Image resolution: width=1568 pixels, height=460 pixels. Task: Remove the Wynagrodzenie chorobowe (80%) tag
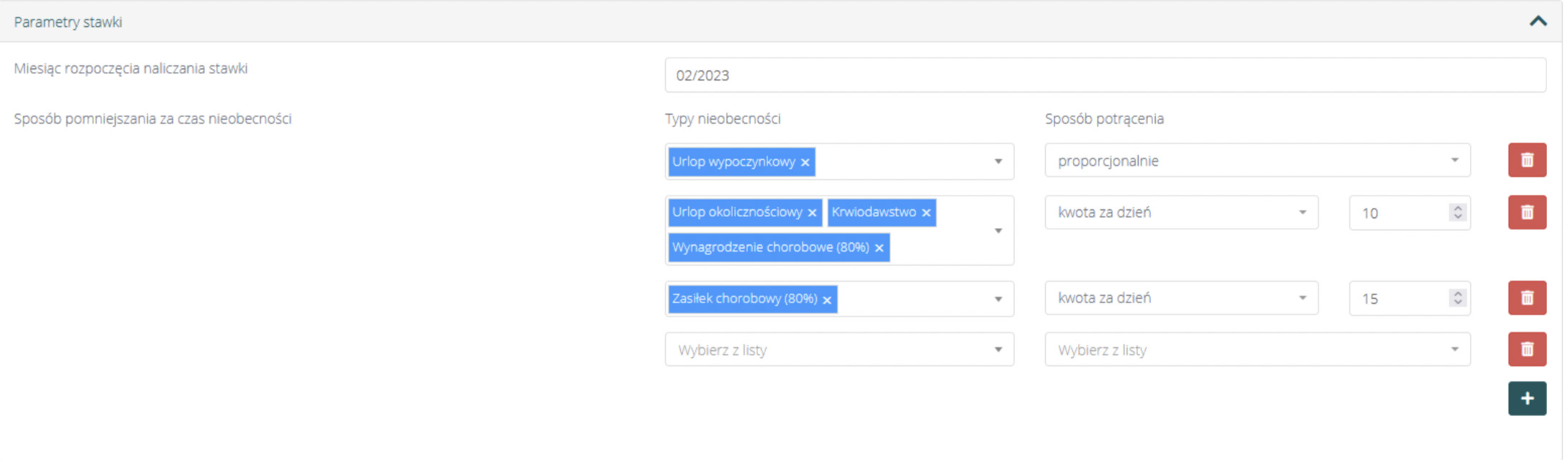pos(879,248)
